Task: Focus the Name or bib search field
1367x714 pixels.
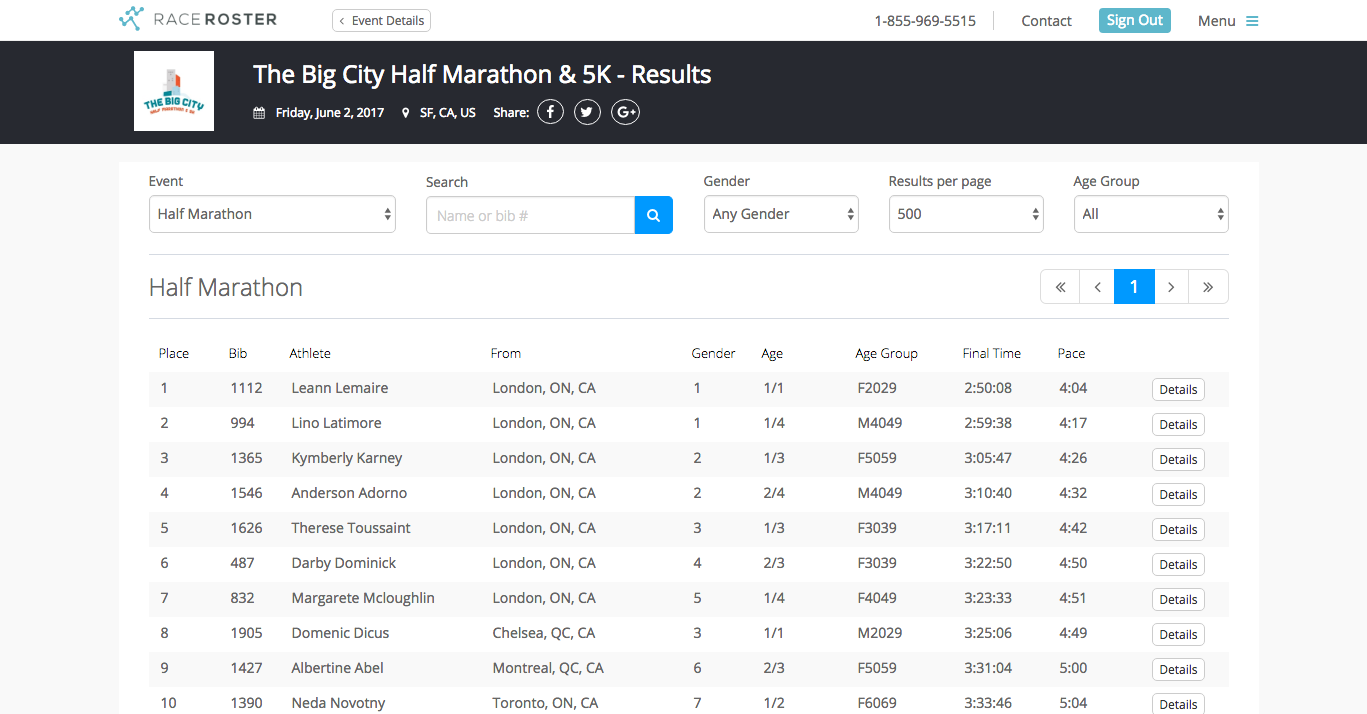Action: pos(530,215)
